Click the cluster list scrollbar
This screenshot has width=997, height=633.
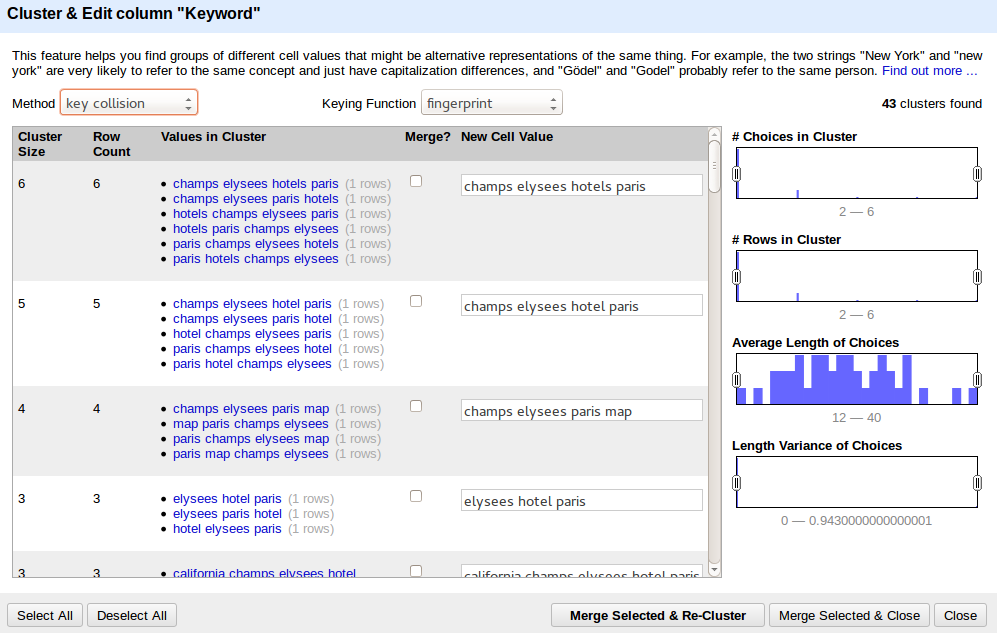point(713,165)
